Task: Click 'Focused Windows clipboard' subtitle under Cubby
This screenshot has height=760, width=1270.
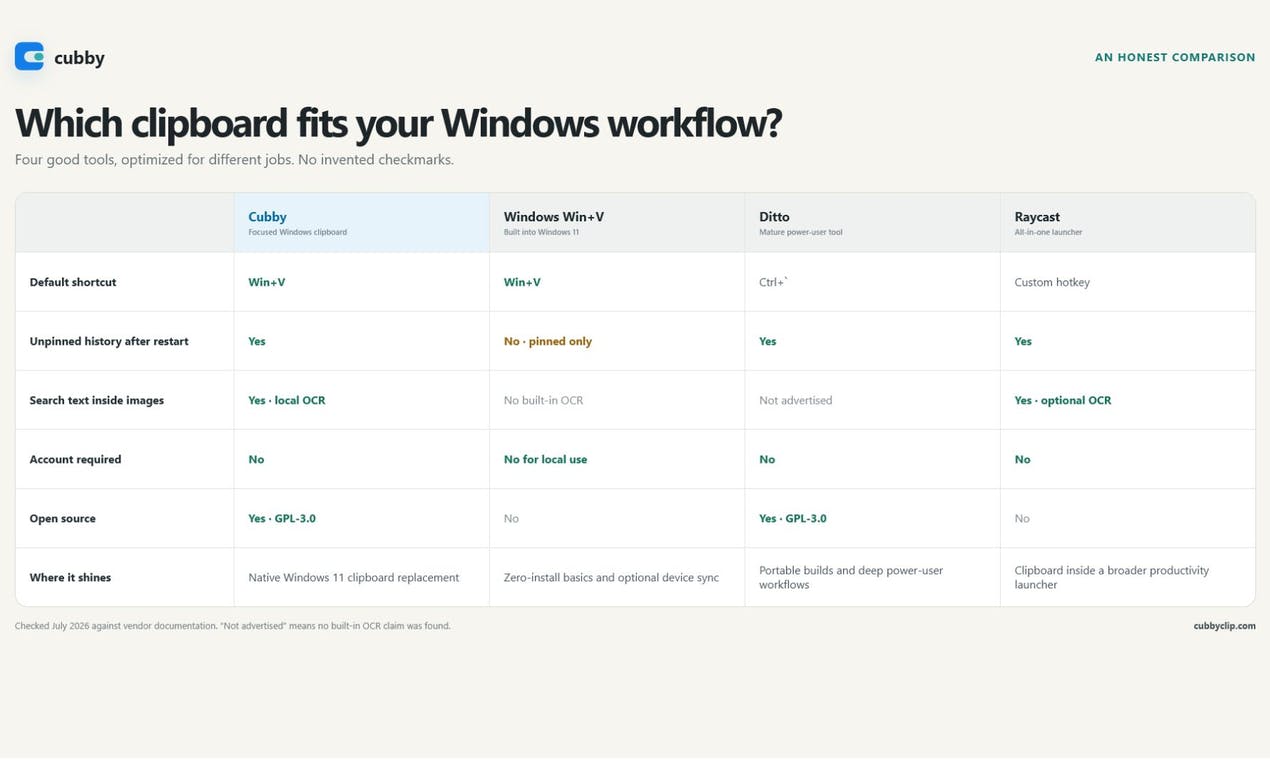Action: coord(297,232)
